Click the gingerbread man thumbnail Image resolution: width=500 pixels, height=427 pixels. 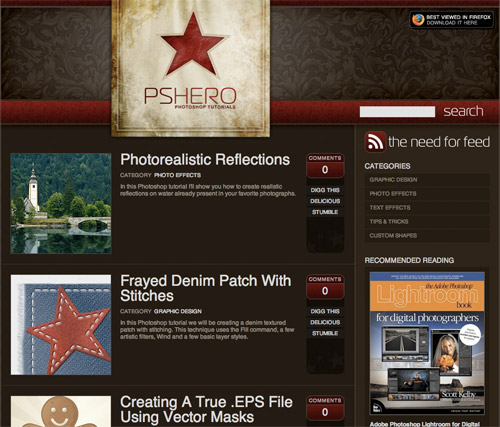(61, 411)
